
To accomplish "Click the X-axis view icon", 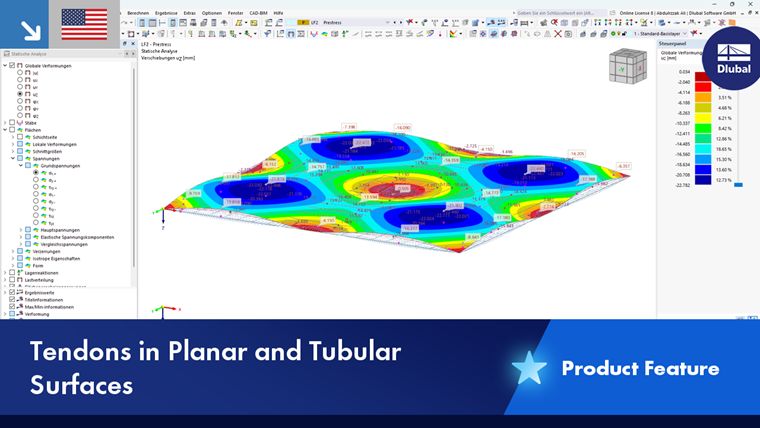I will click(597, 23).
